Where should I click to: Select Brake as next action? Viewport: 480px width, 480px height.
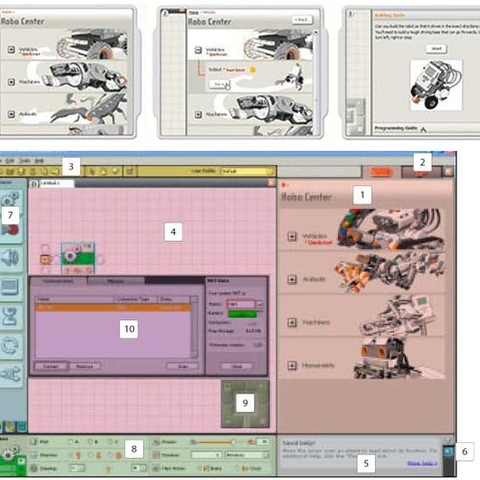[x=212, y=469]
